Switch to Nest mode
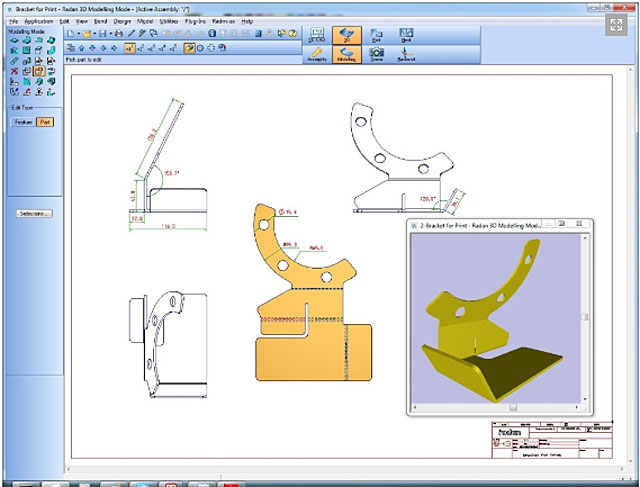This screenshot has height=487, width=640. click(406, 36)
